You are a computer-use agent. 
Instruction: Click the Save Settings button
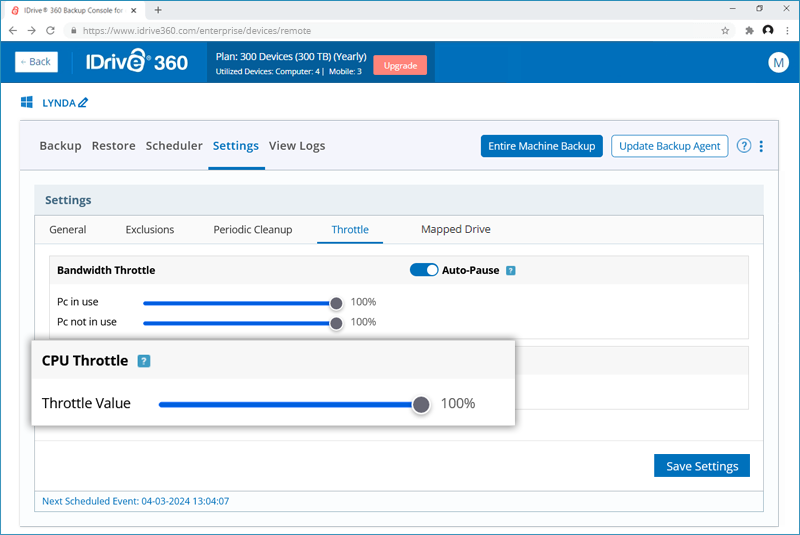(702, 466)
